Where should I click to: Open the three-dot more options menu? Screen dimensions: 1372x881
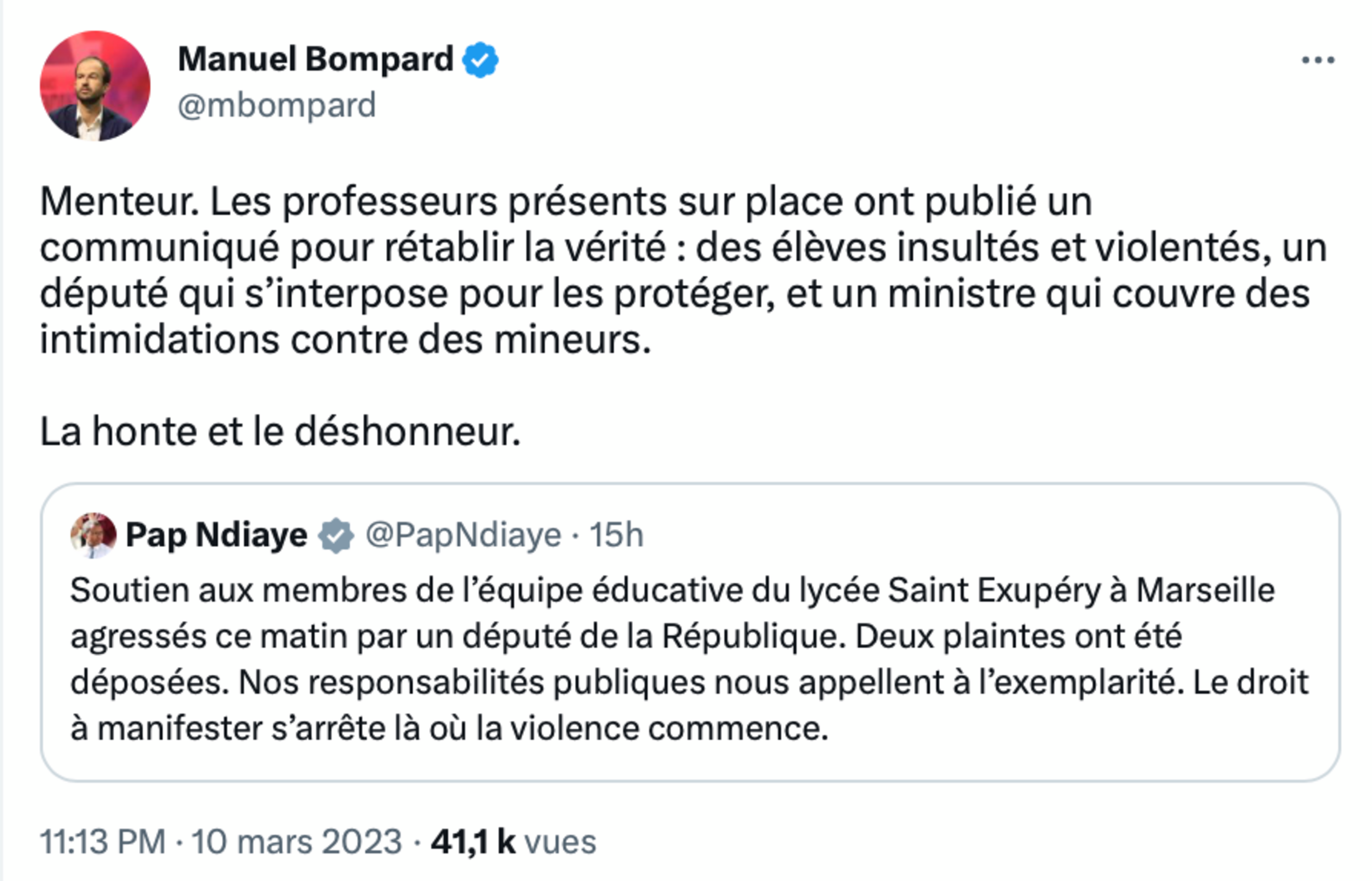pyautogui.click(x=1318, y=60)
